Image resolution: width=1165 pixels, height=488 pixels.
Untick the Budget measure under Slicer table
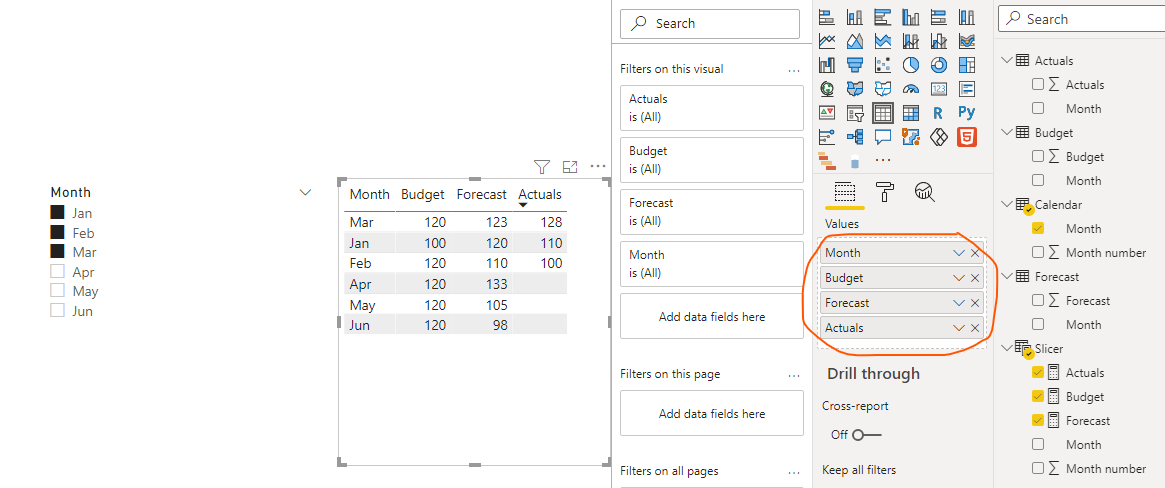[1038, 396]
